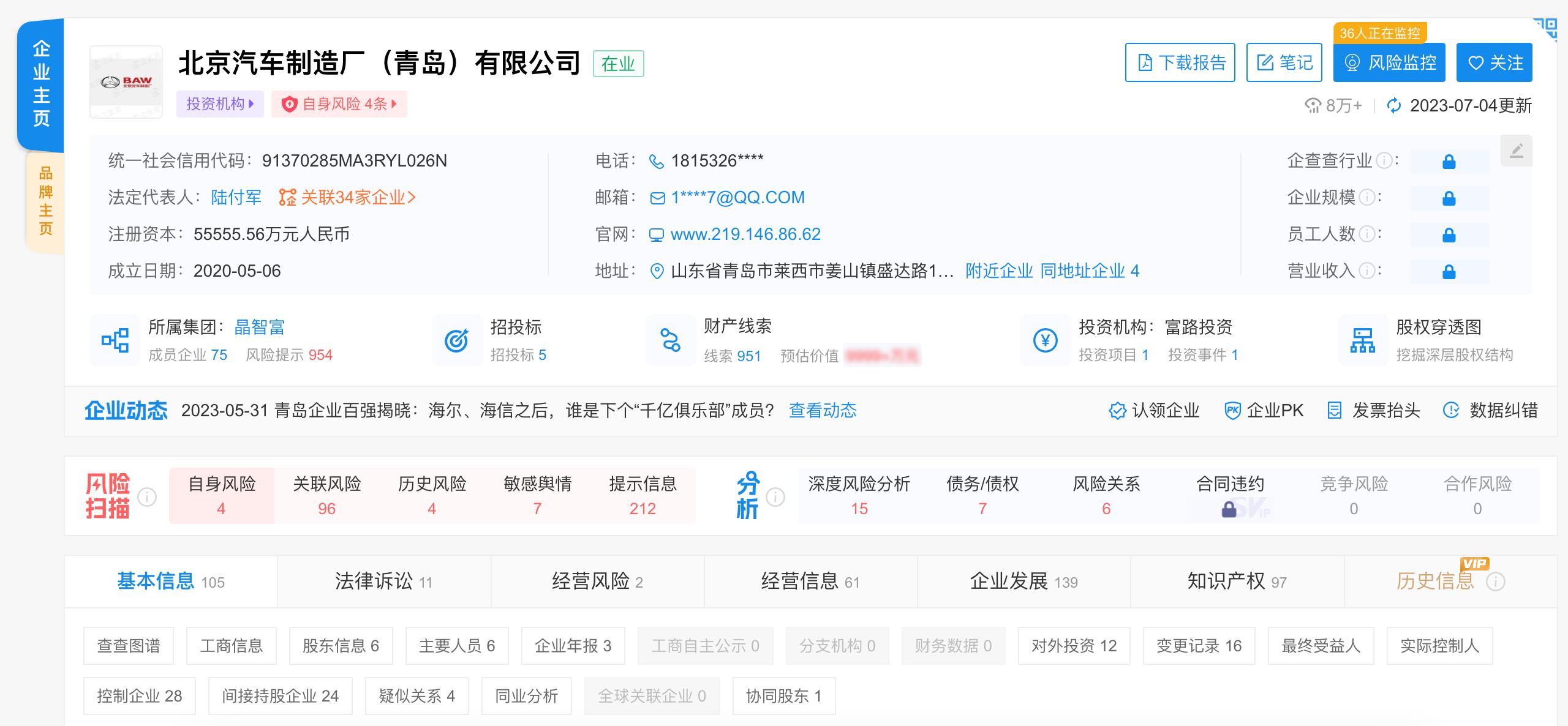This screenshot has height=726, width=1568.
Task: Open 变更记录 16 sub-section
Action: (1199, 646)
